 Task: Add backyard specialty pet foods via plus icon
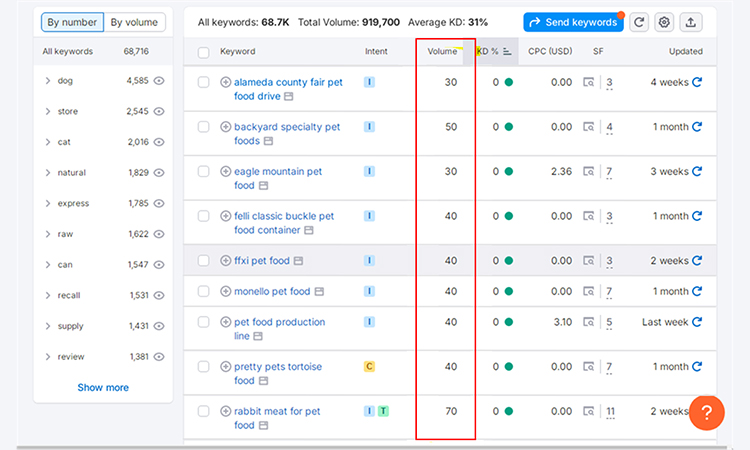pos(225,127)
